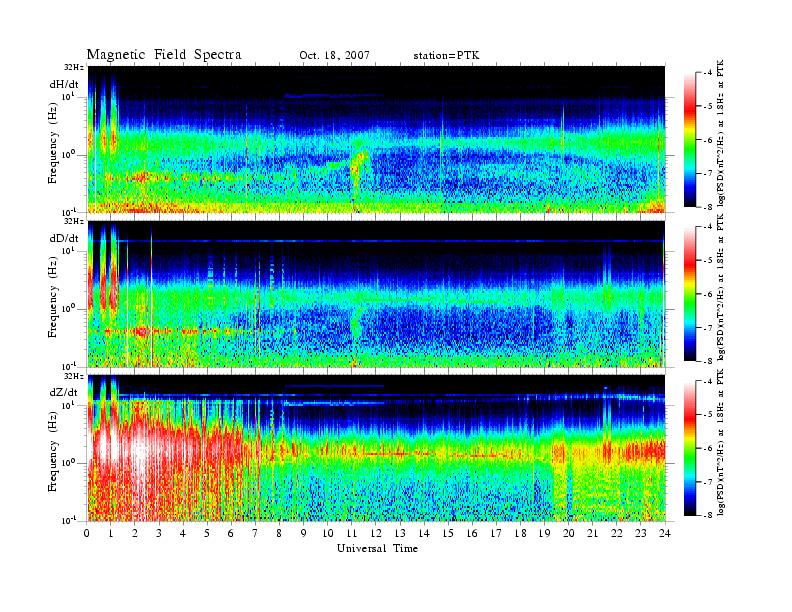Click the "12" tick on the Universal Time axis
The height and width of the screenshot is (612, 792).
376,533
